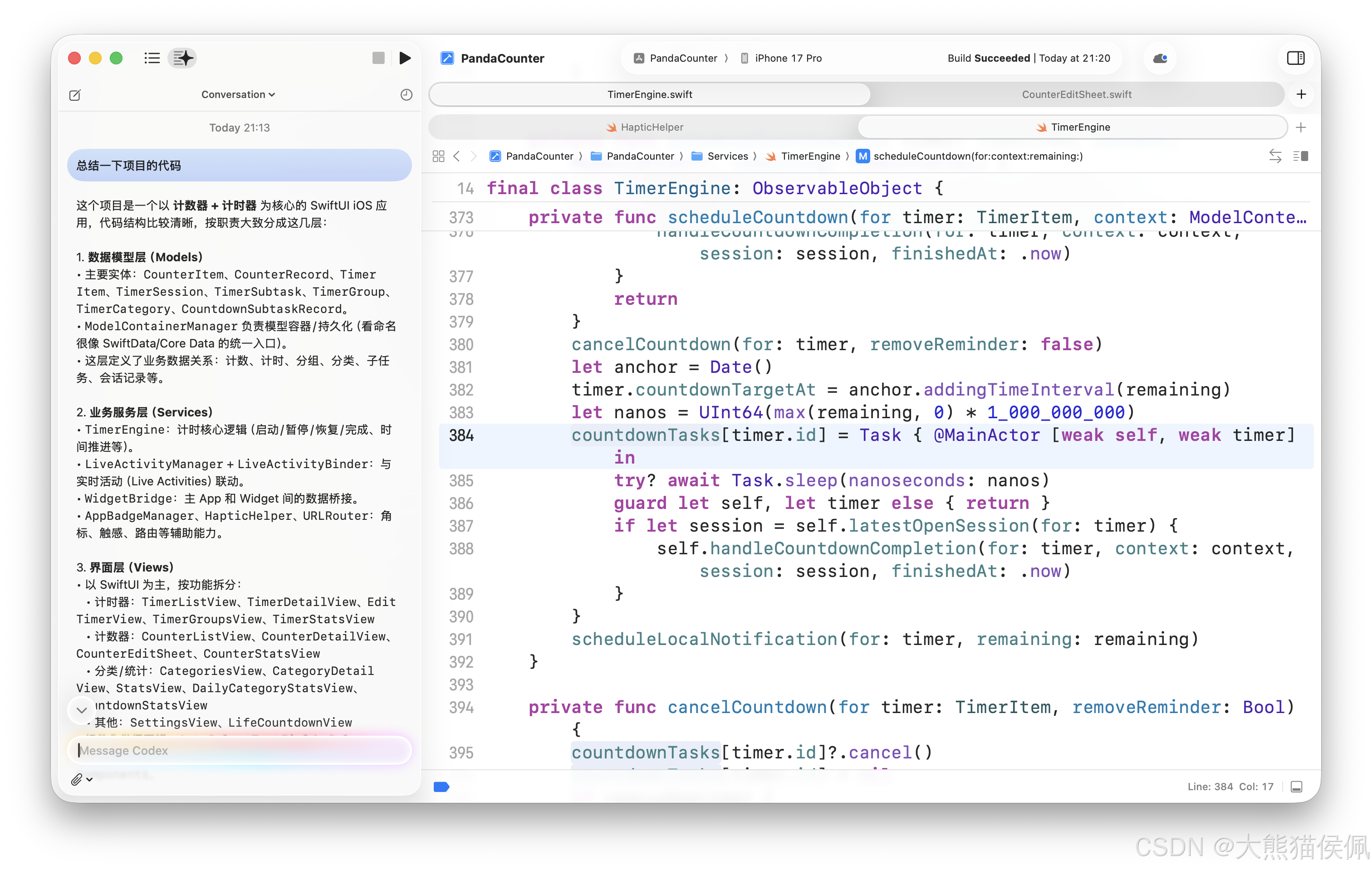Go back in editor history

click(456, 156)
